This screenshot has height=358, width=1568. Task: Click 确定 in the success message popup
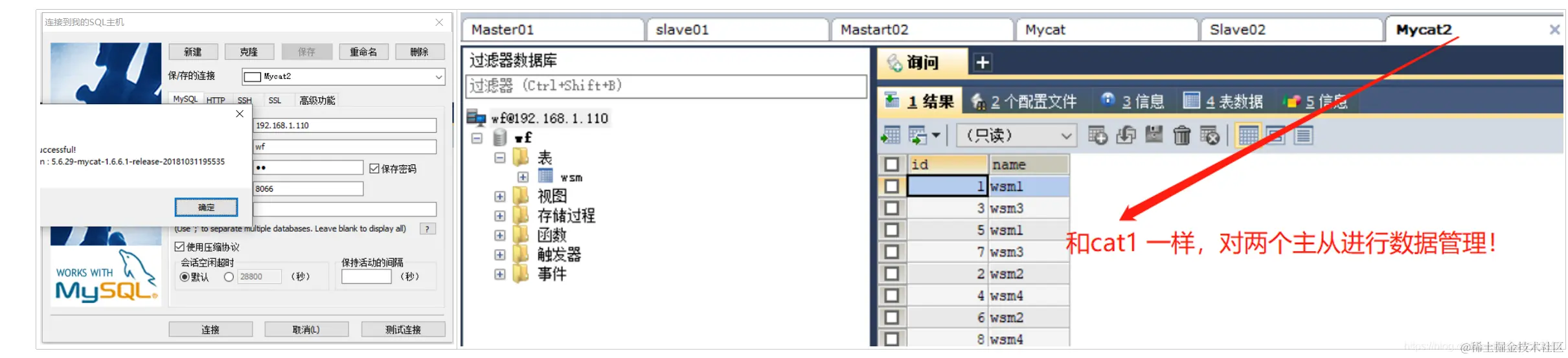click(207, 207)
